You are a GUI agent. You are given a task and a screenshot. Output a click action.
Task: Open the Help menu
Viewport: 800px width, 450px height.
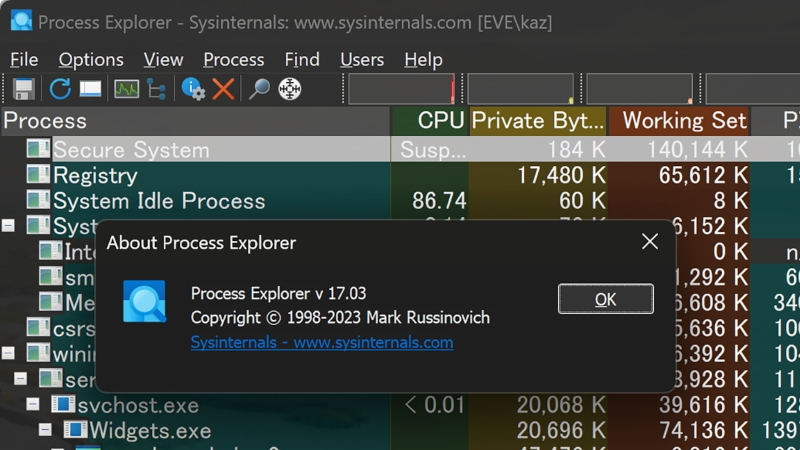(x=423, y=60)
